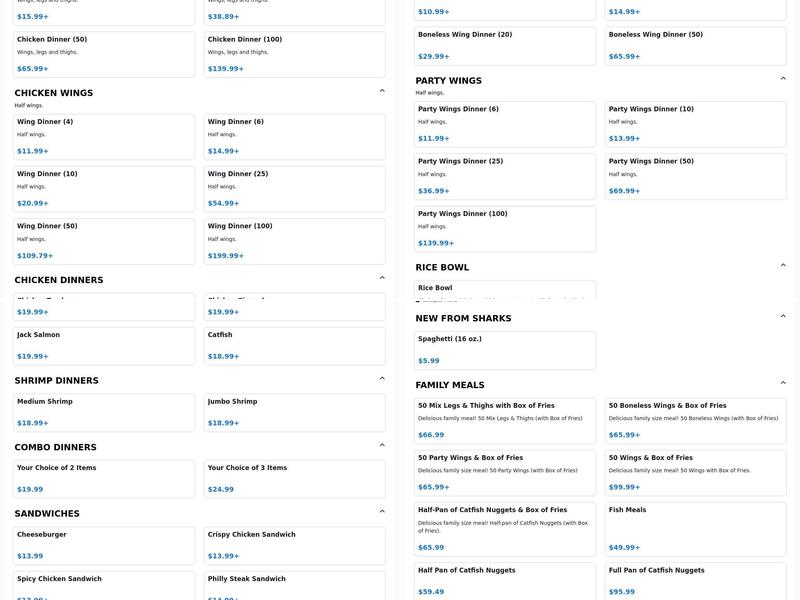Open Your Choice of 2 Items combo
The width and height of the screenshot is (800, 600).
(104, 478)
